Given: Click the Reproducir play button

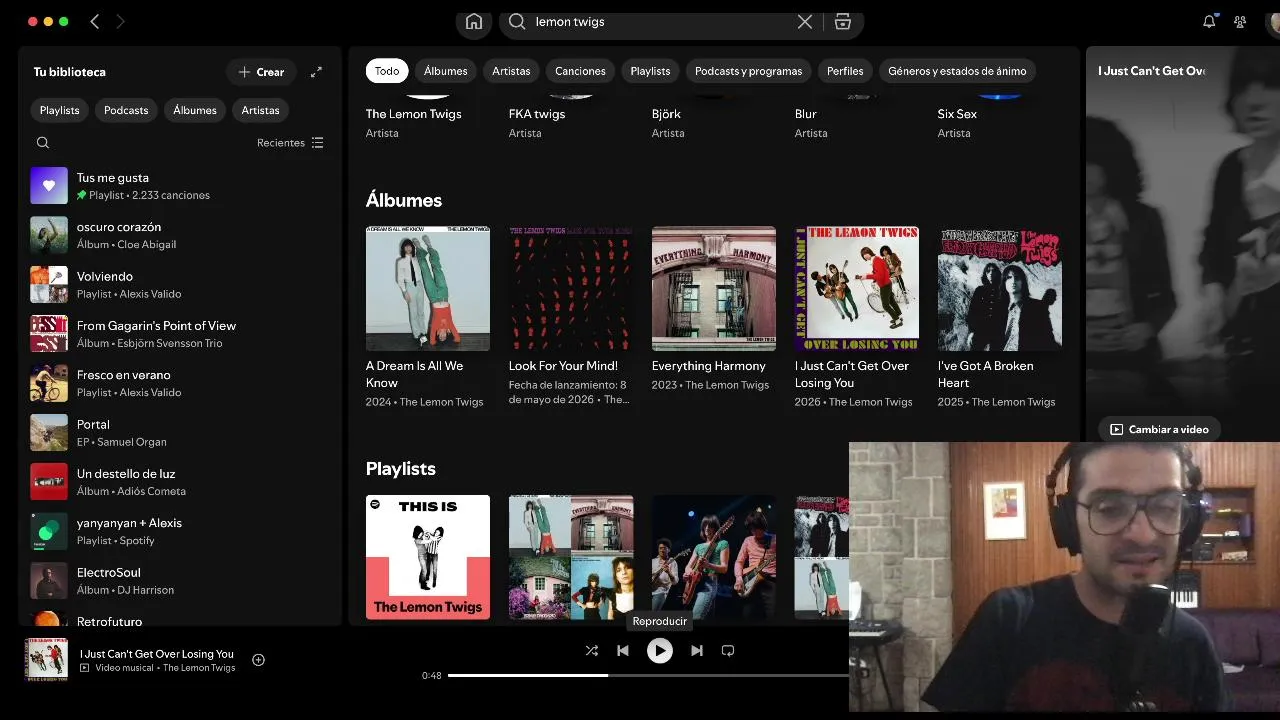Looking at the screenshot, I should 659,650.
